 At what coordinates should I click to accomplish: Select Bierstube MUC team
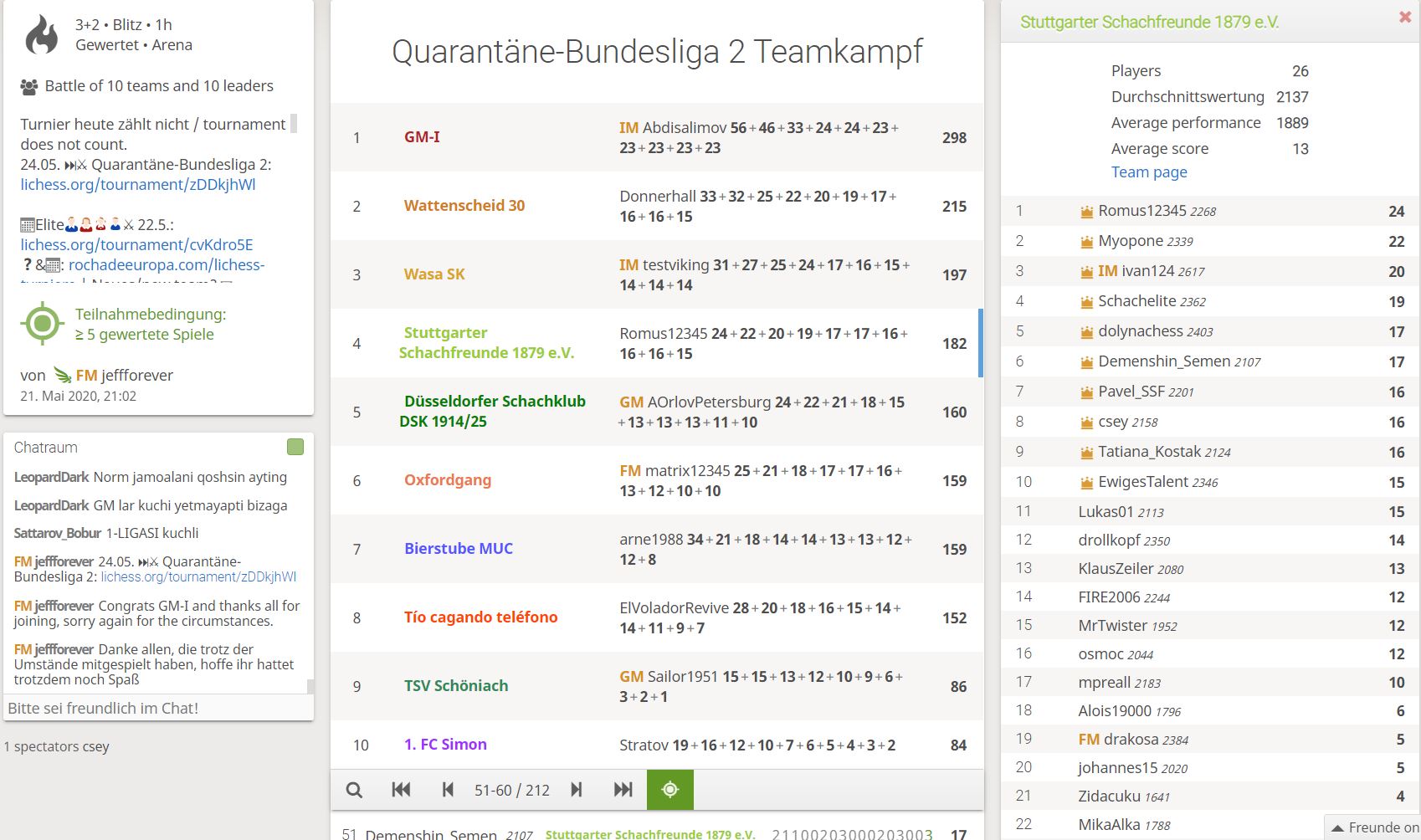click(x=657, y=550)
